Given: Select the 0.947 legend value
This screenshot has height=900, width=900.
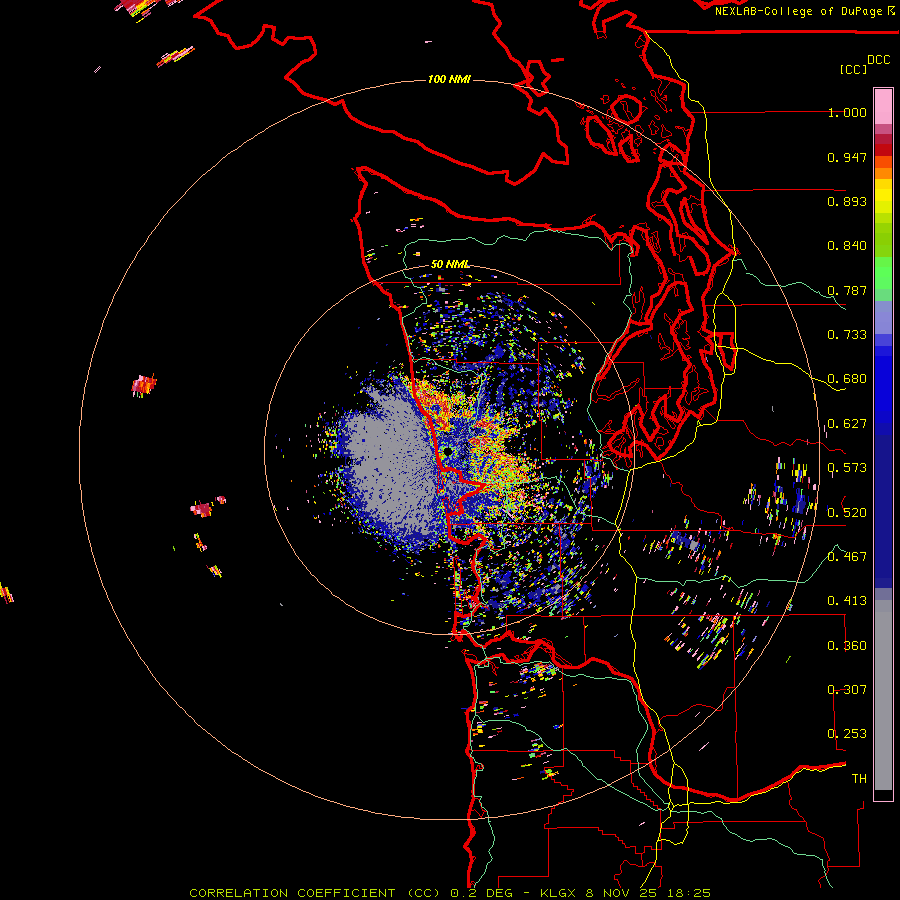Looking at the screenshot, I should click(847, 157).
